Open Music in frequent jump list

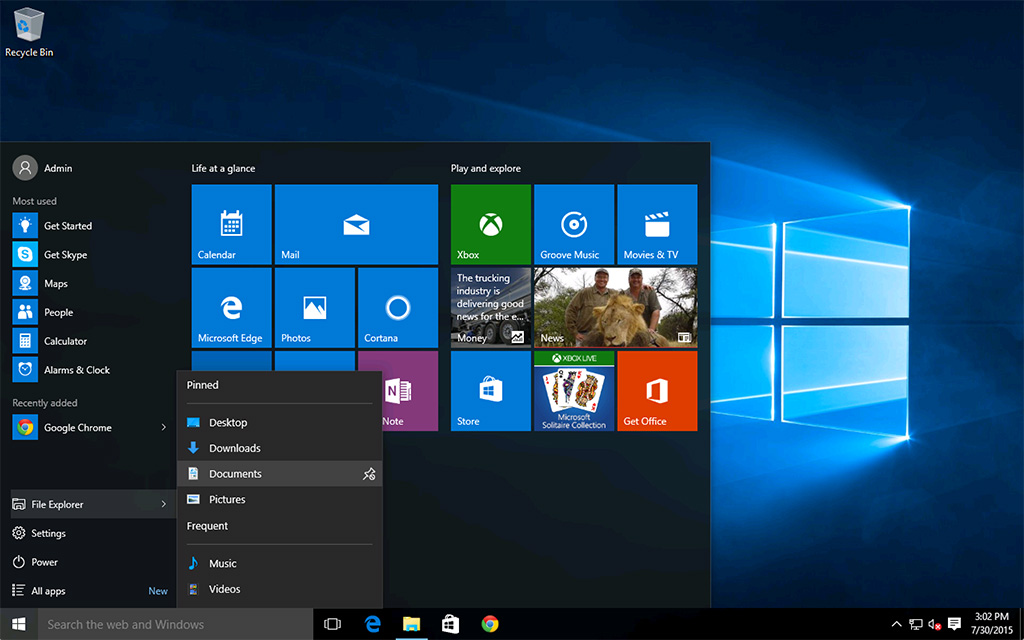(280, 563)
